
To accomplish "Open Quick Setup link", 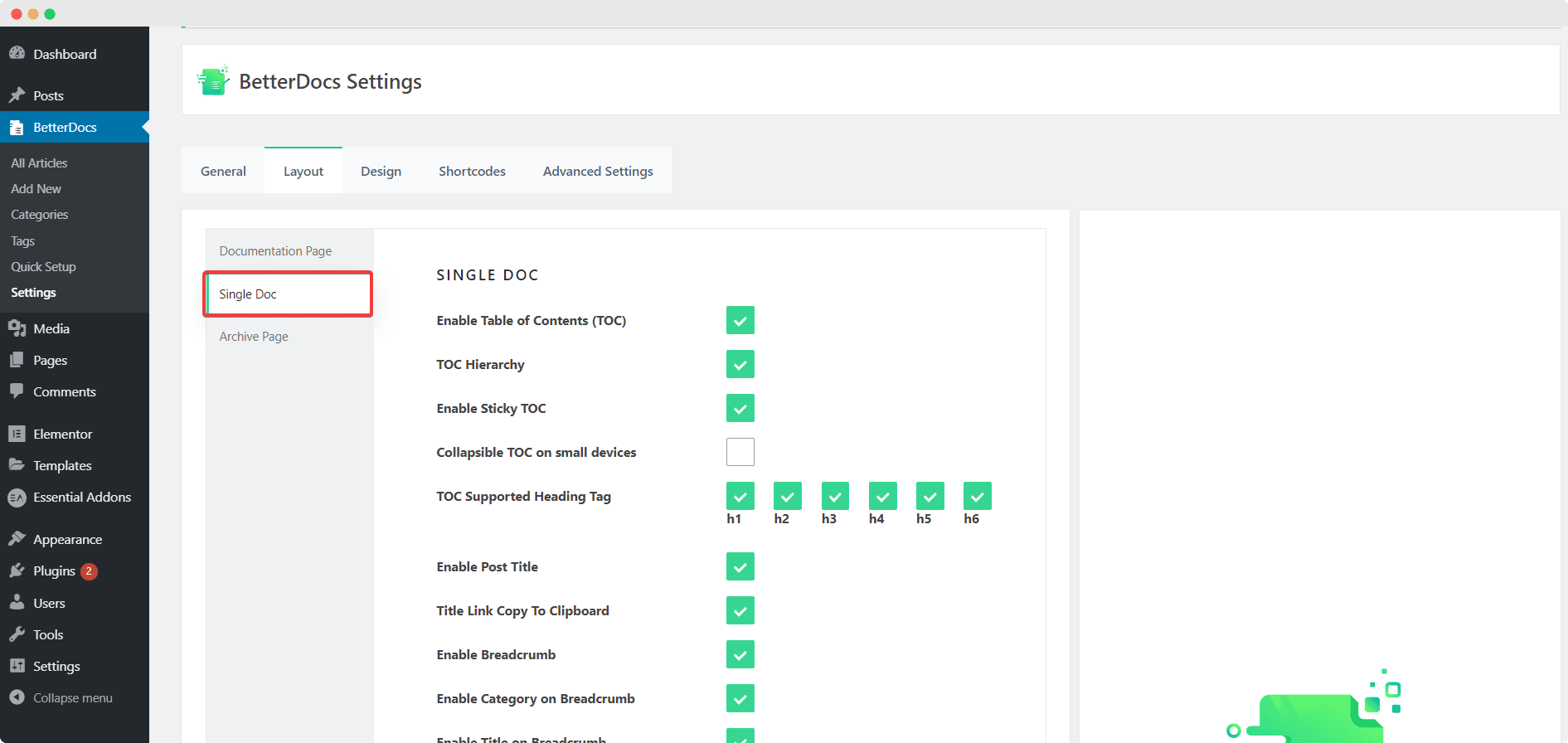I will pyautogui.click(x=43, y=266).
